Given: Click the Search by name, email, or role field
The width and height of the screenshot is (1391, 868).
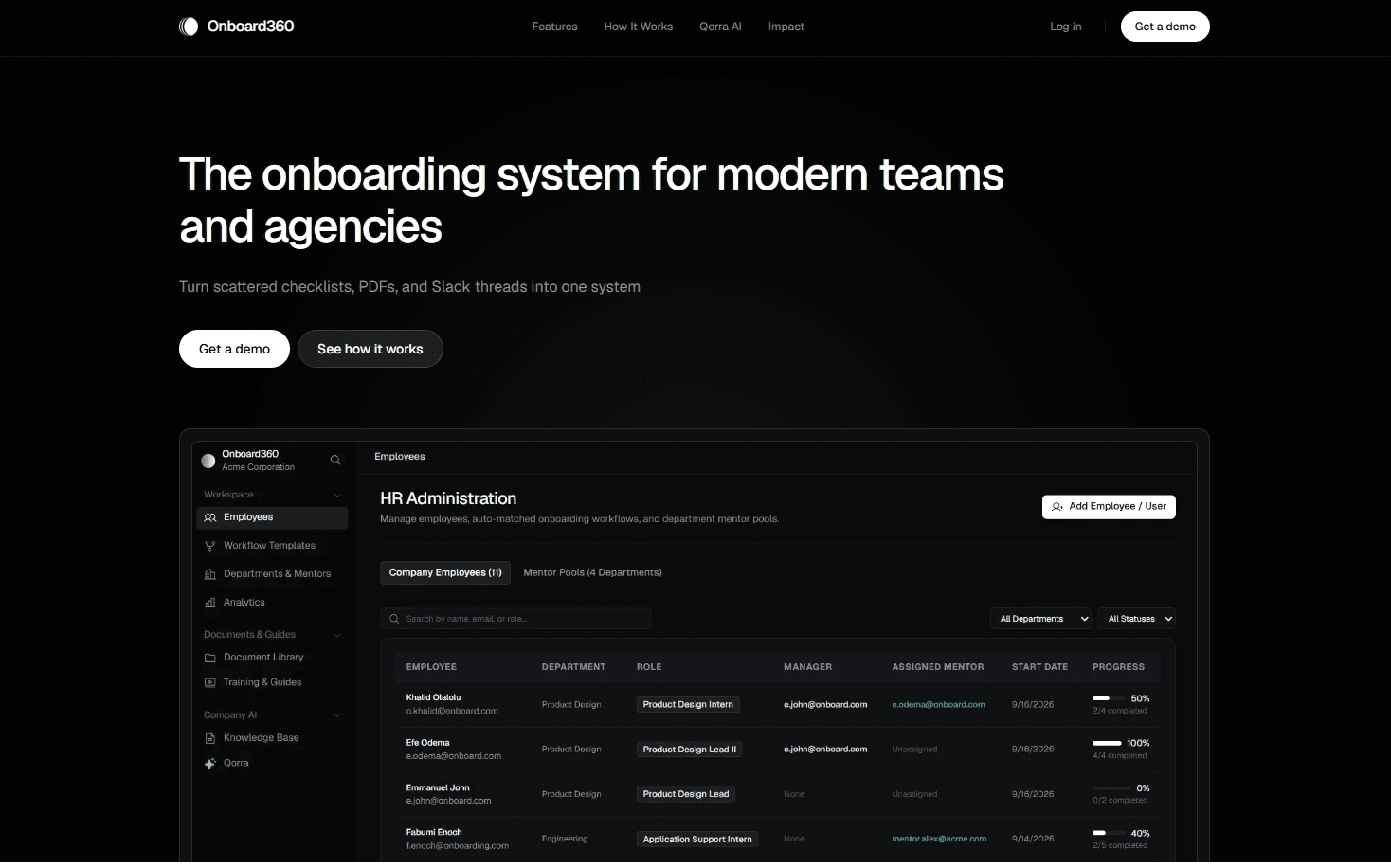Looking at the screenshot, I should [x=515, y=619].
